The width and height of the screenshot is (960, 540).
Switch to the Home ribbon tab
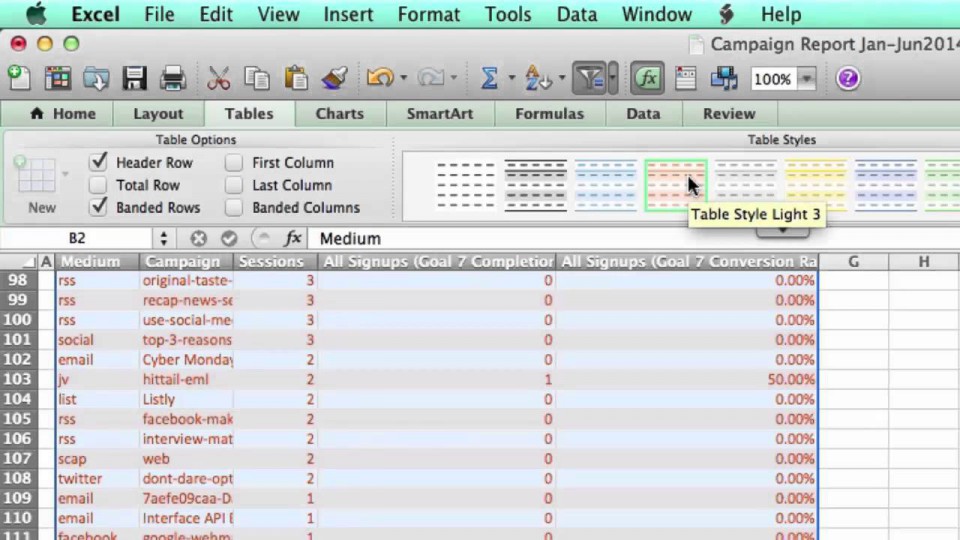tap(63, 113)
